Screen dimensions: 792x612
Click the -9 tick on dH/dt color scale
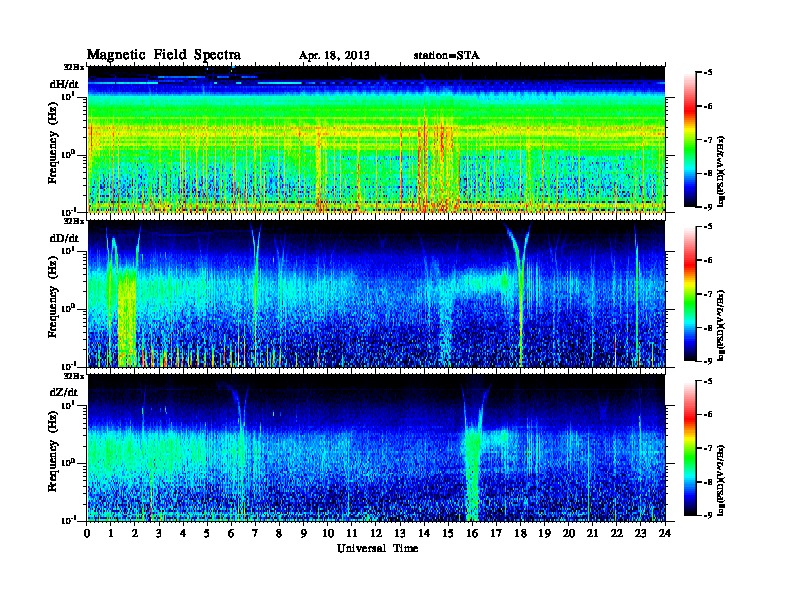tap(708, 207)
